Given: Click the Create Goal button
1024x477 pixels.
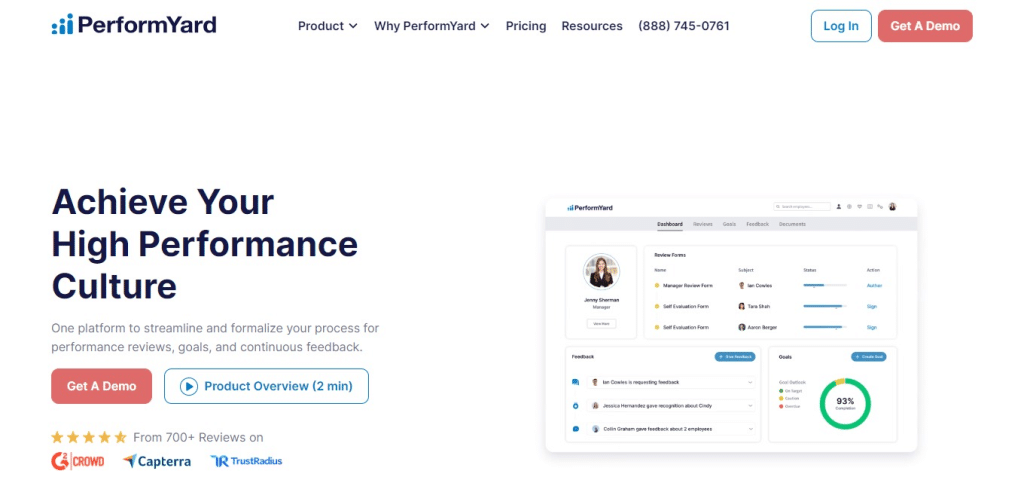Looking at the screenshot, I should pyautogui.click(x=869, y=357).
